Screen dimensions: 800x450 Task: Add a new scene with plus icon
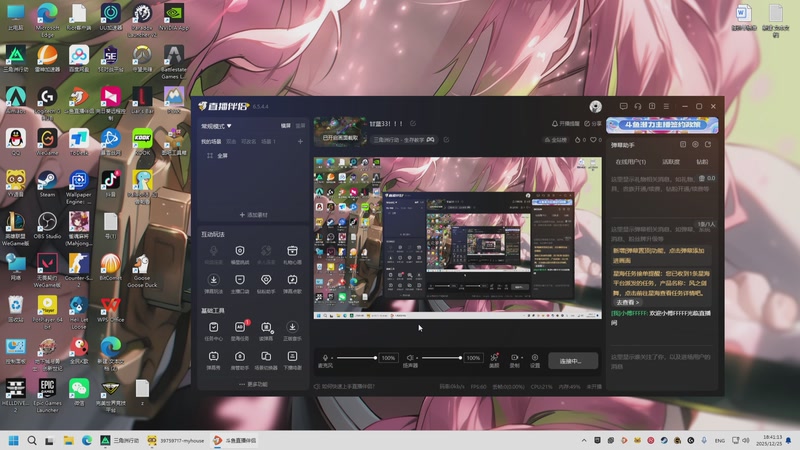(300, 141)
